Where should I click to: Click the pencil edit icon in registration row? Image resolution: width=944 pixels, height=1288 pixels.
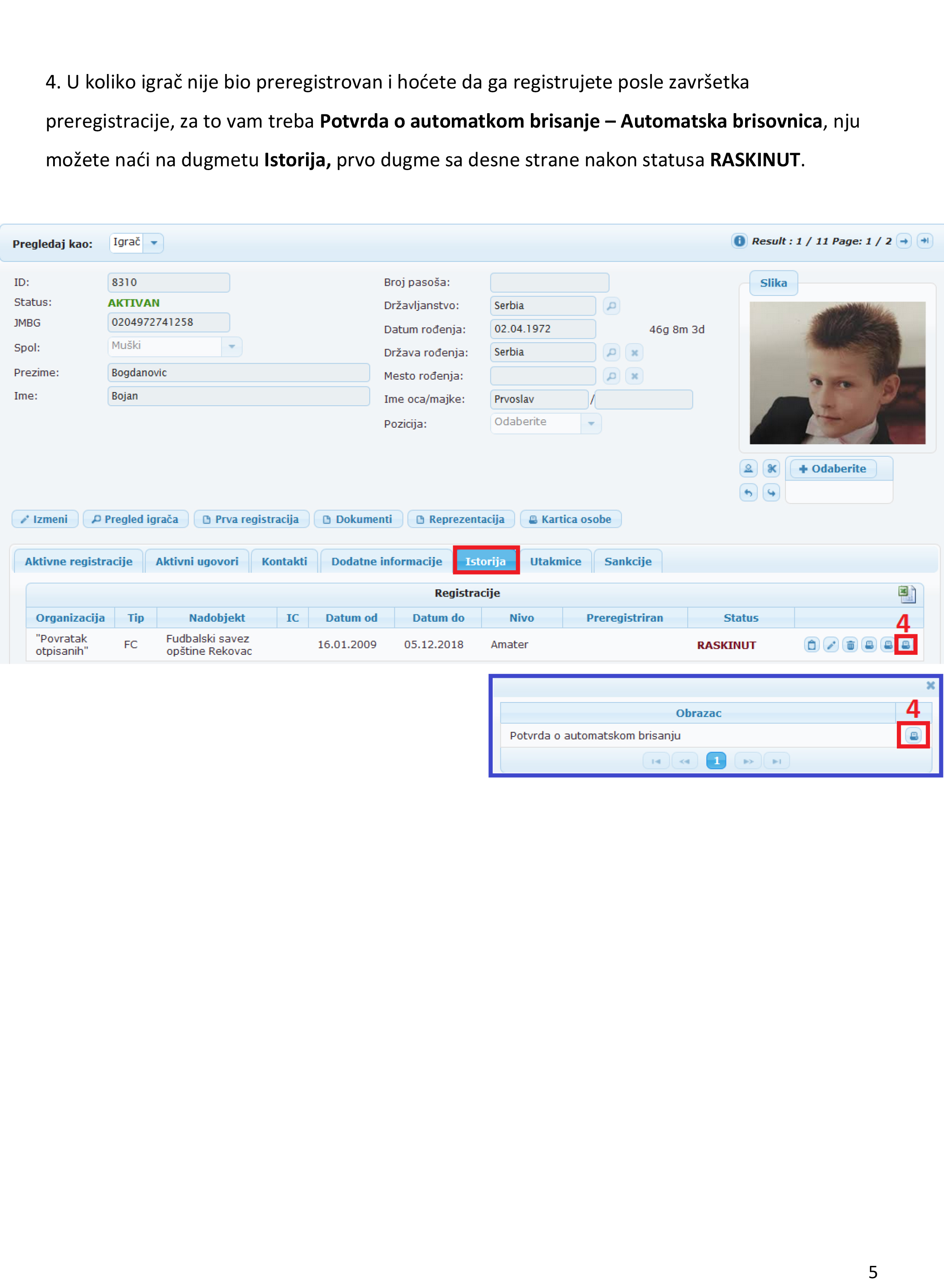[831, 645]
